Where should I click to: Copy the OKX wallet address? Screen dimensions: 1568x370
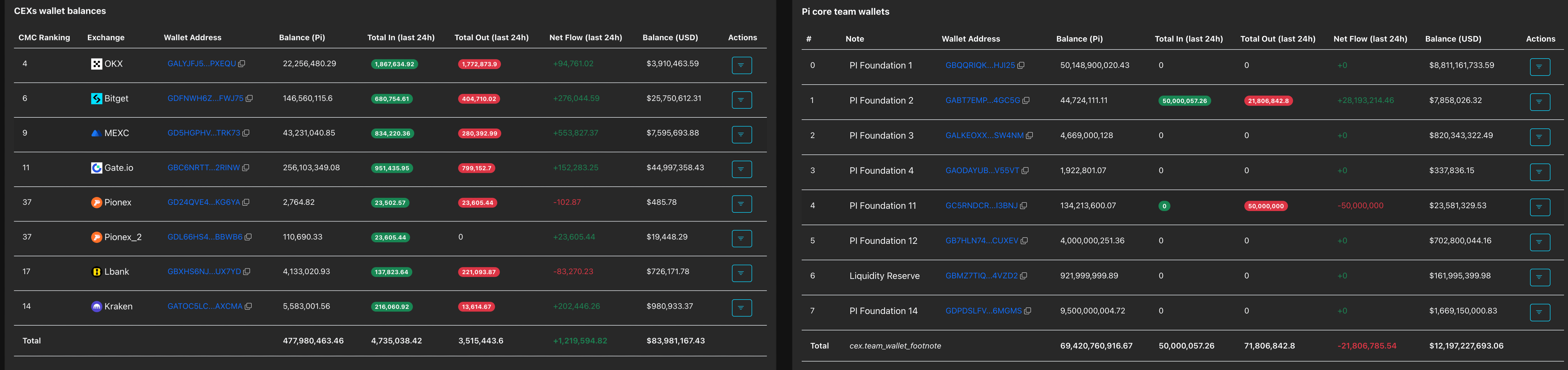point(242,64)
